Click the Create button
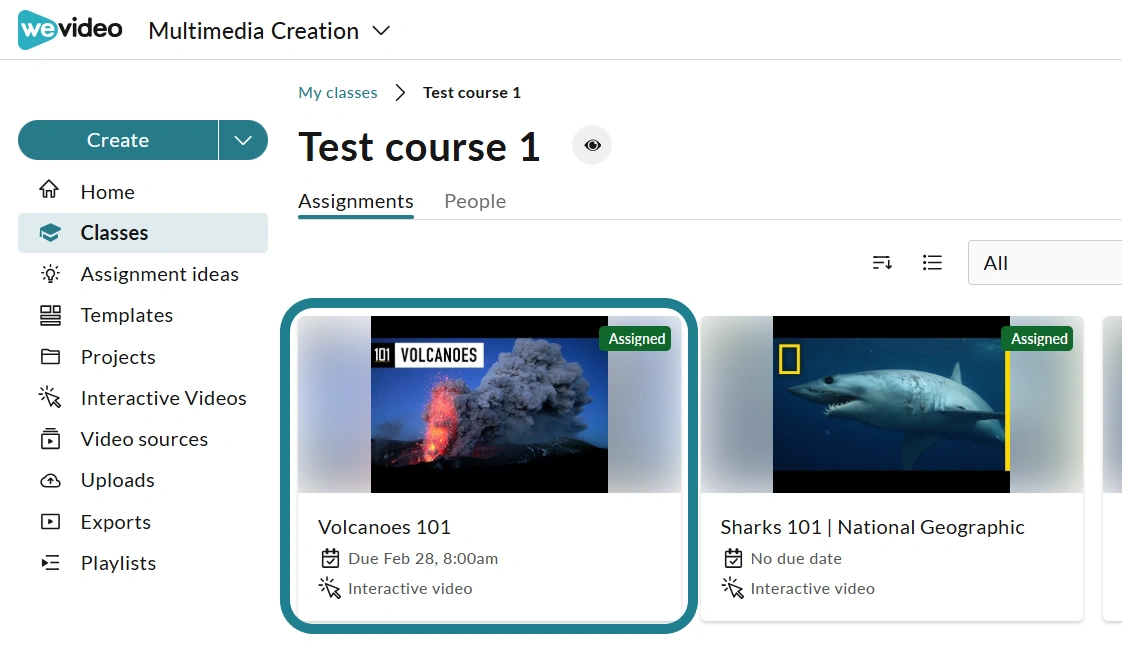 coord(118,140)
